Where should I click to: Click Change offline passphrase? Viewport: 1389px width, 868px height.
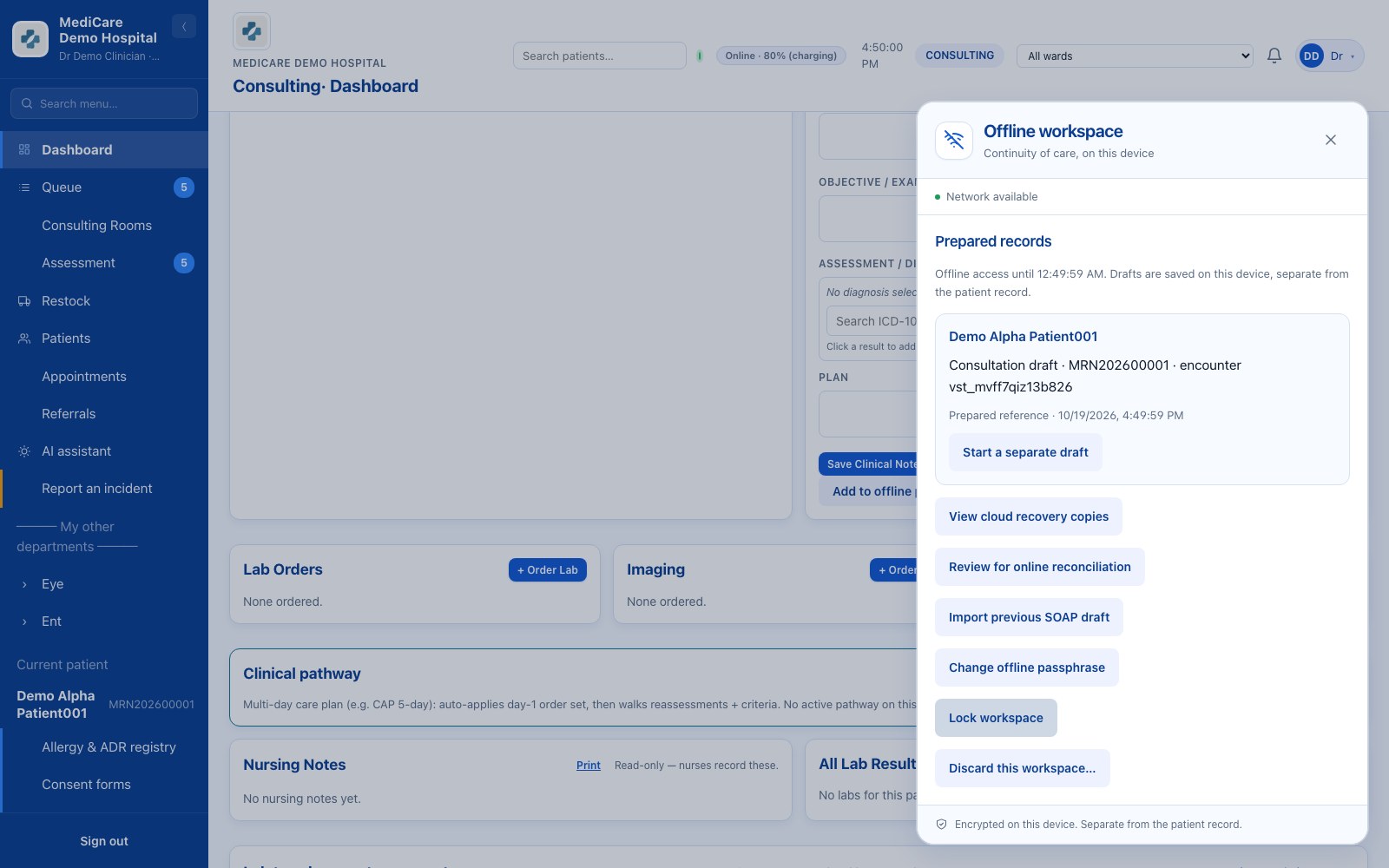(1027, 667)
